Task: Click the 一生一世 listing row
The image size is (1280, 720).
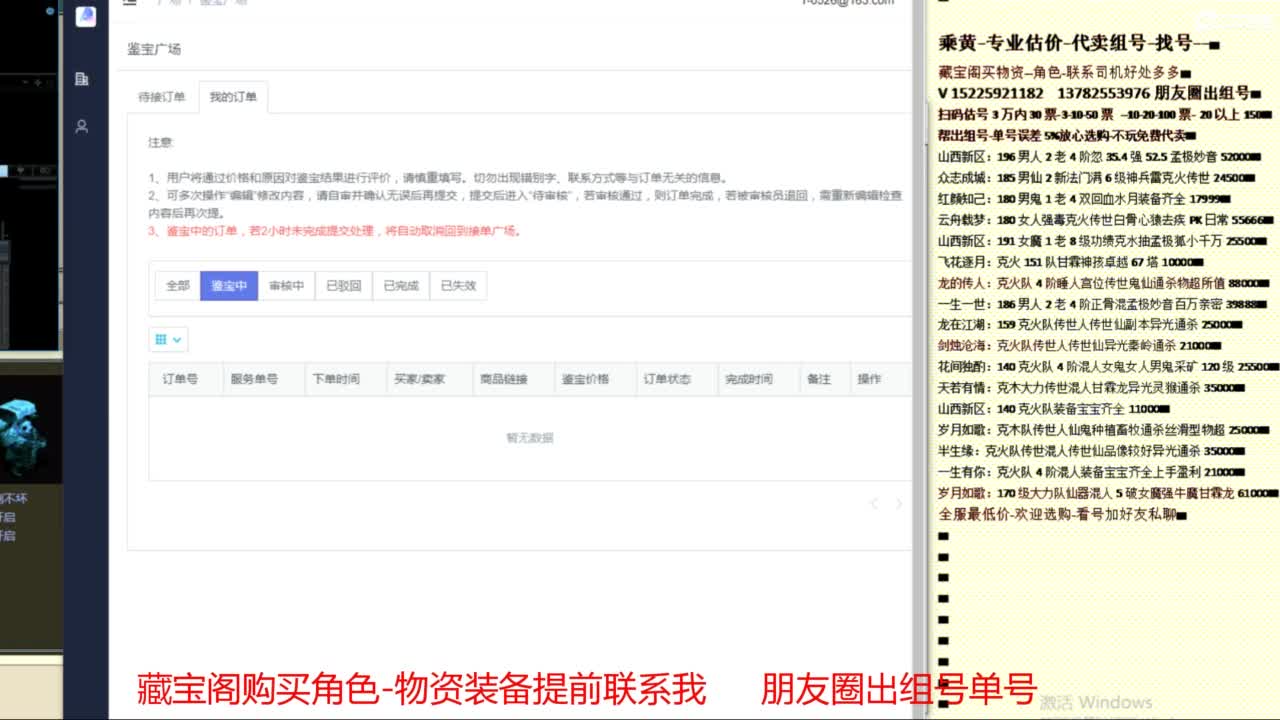Action: point(1103,303)
